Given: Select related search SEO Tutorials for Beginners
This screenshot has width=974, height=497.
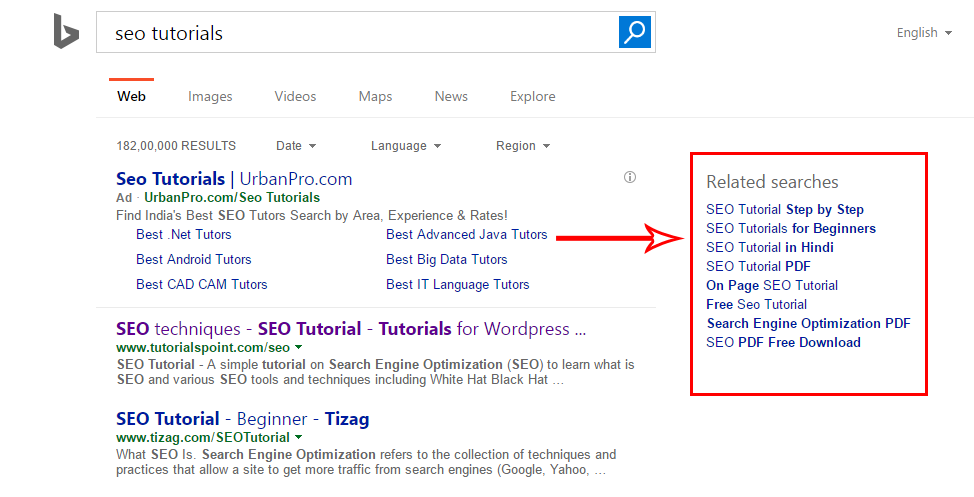Looking at the screenshot, I should (791, 229).
